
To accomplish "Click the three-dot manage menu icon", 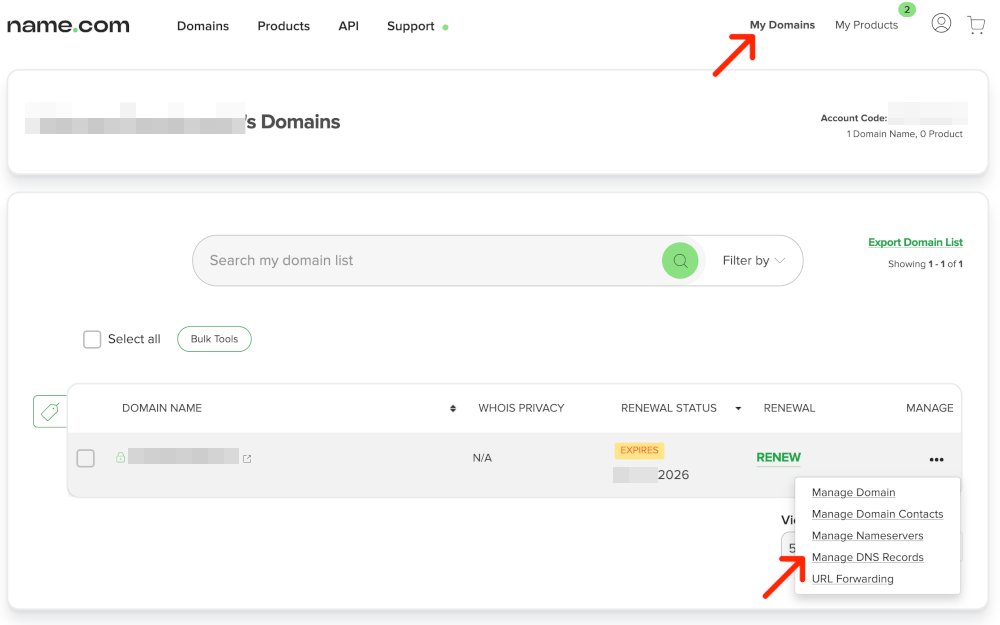I will tap(936, 460).
